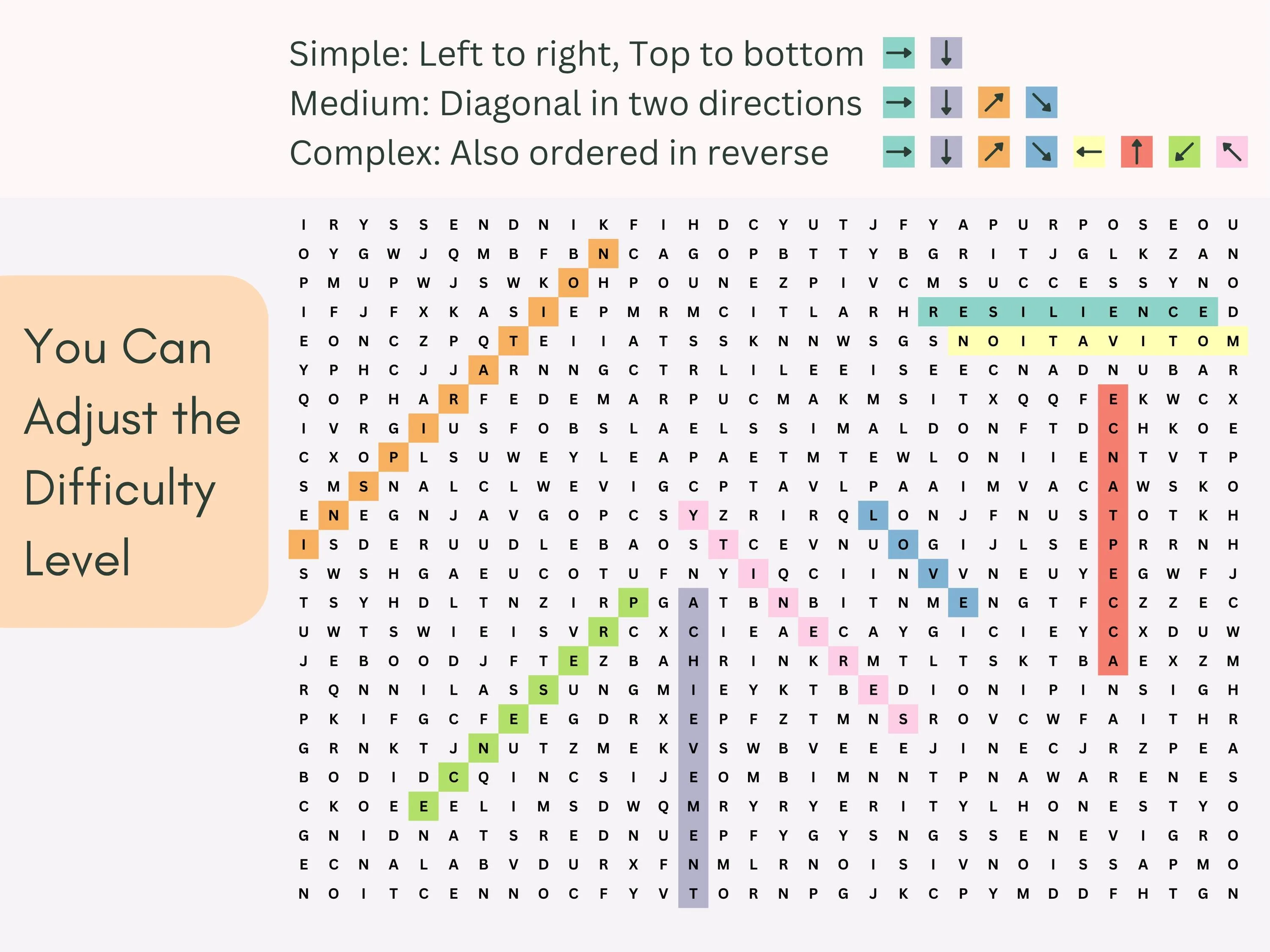Select the pink up-left diagonal arrow icon

(1231, 152)
